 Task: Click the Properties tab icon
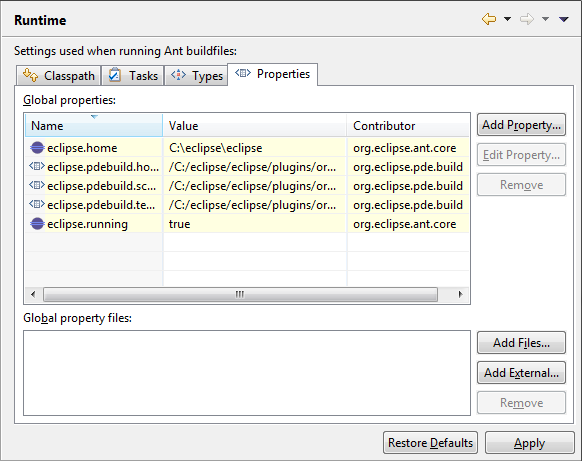coord(243,73)
